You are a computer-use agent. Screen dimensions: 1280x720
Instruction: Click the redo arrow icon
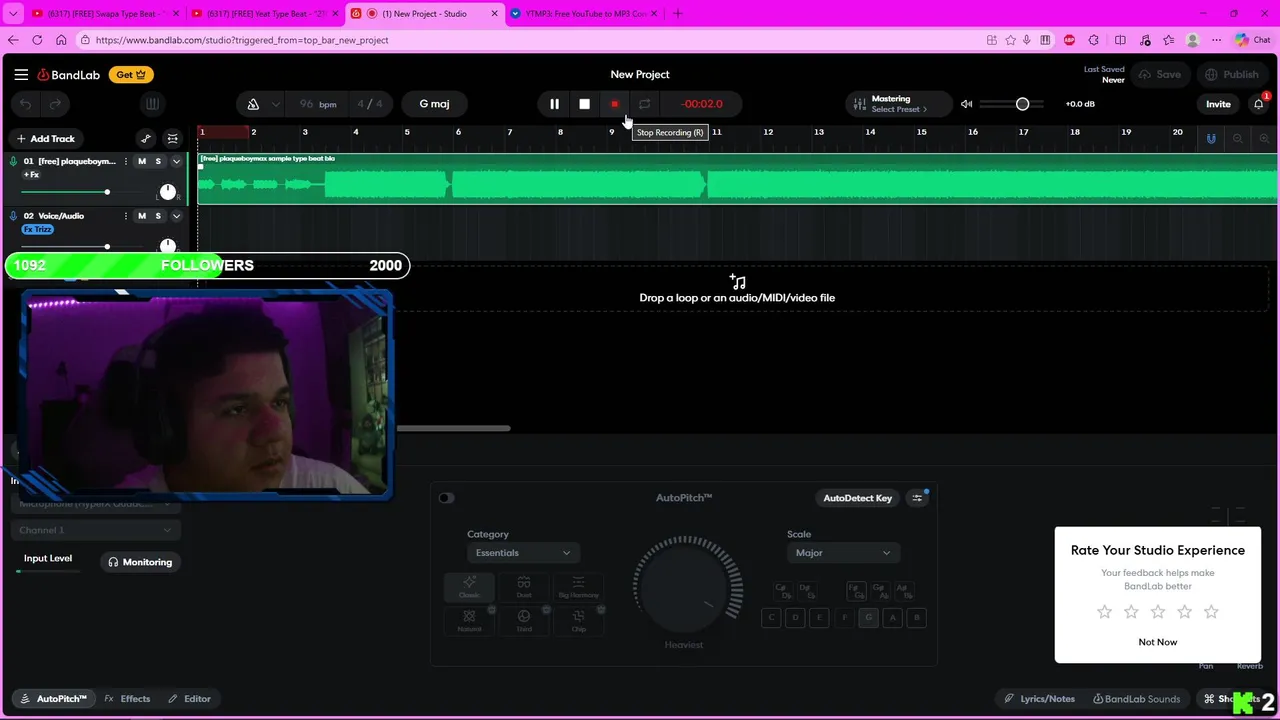[x=55, y=104]
